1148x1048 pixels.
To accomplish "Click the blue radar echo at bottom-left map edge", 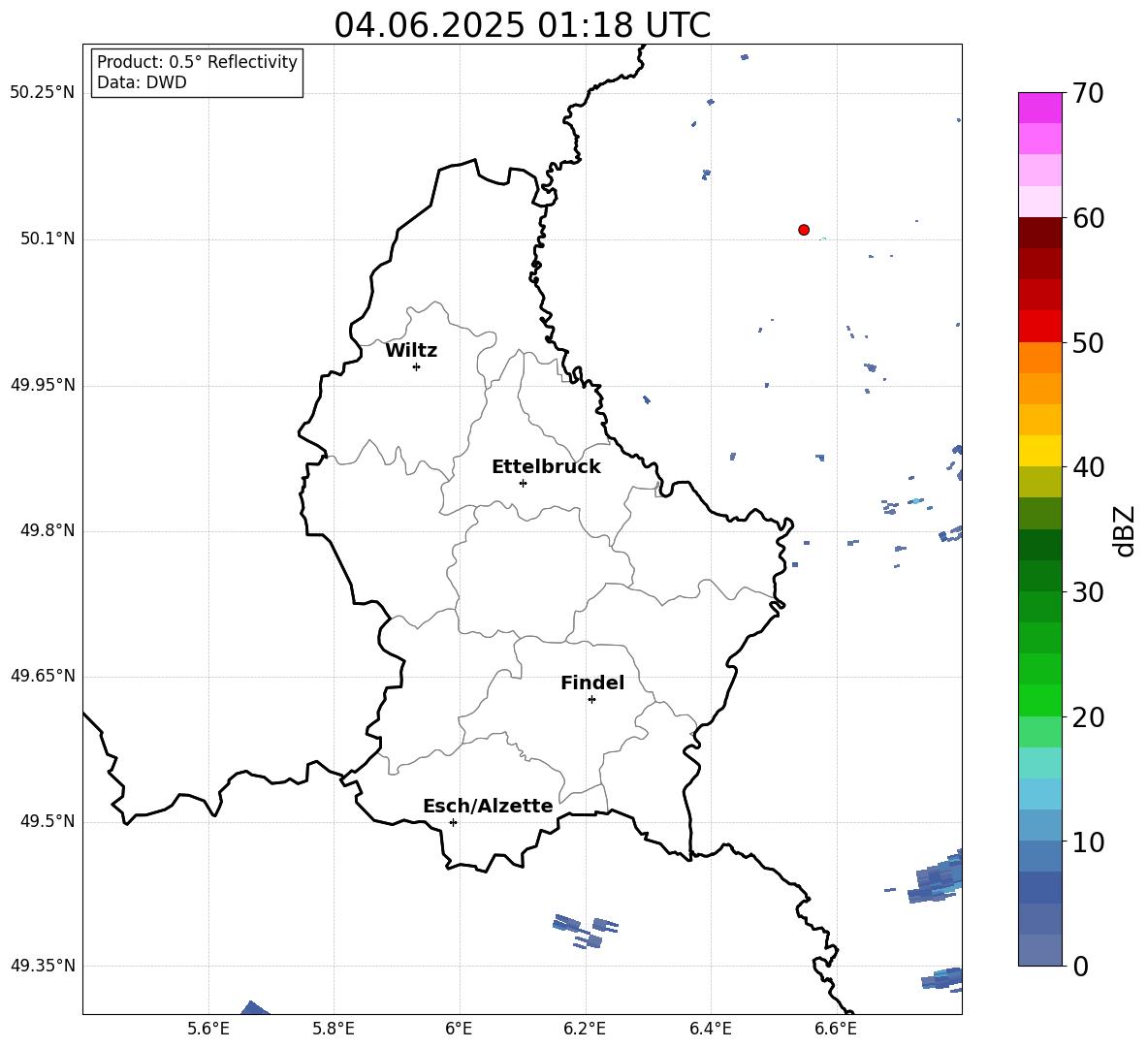I will point(254,1007).
